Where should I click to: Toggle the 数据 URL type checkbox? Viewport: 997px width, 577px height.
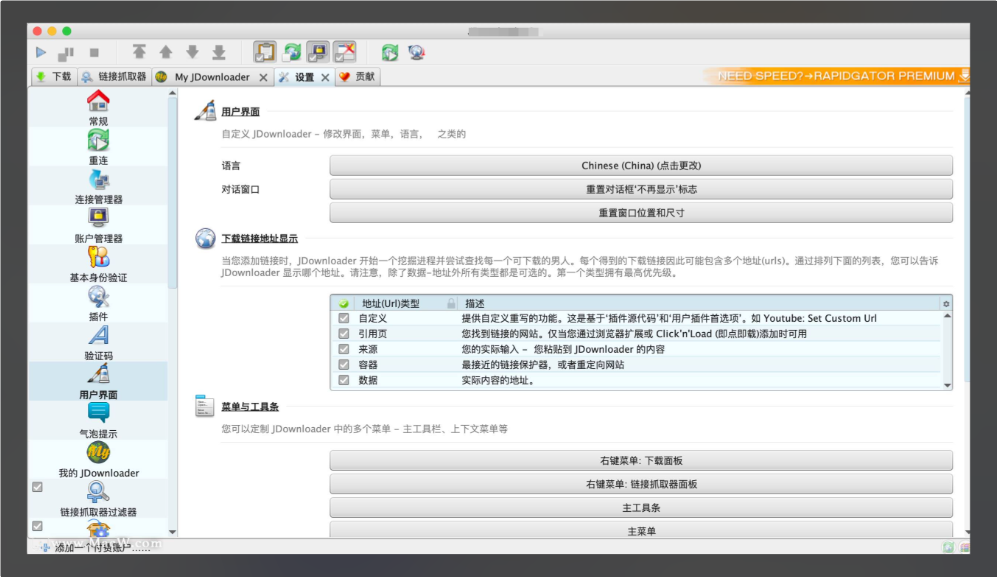click(x=344, y=380)
